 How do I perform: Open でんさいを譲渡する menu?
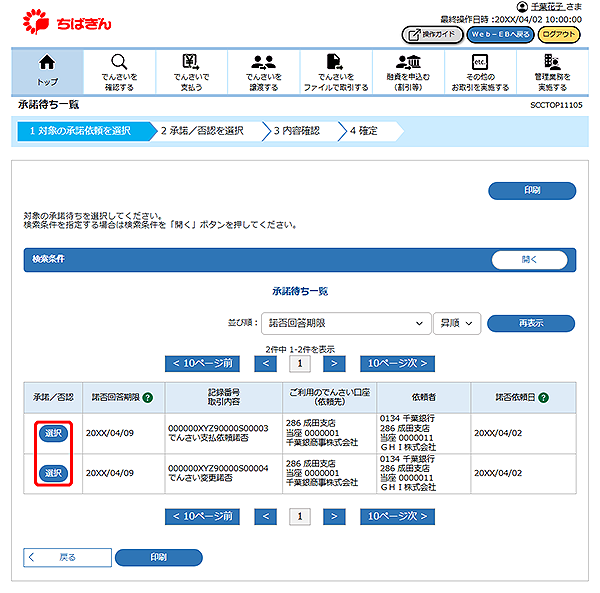tap(263, 70)
